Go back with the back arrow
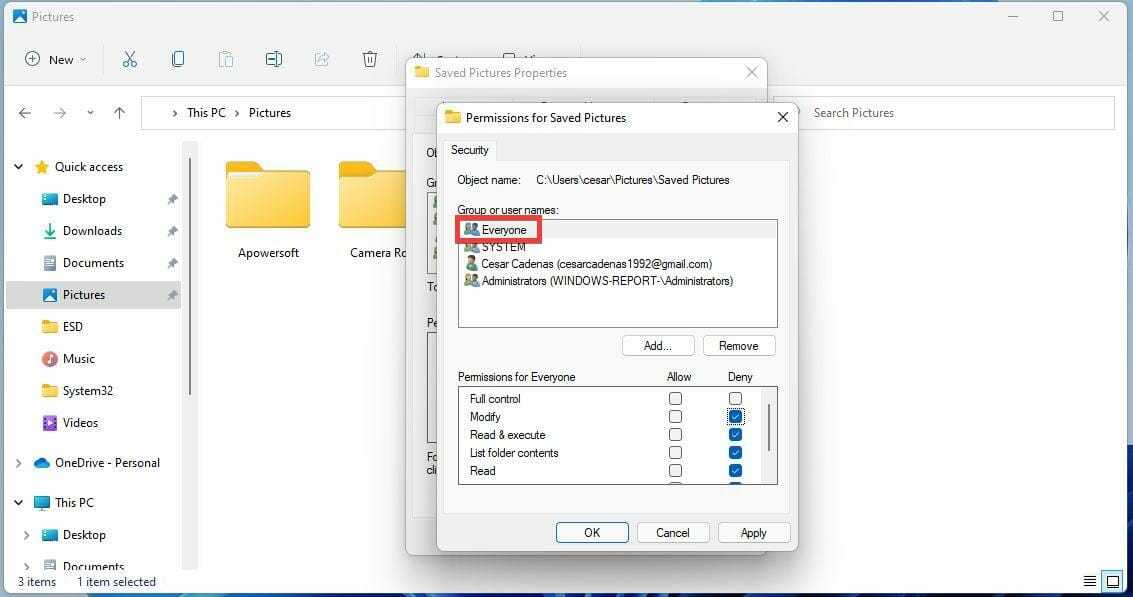The width and height of the screenshot is (1133, 597). coord(26,113)
